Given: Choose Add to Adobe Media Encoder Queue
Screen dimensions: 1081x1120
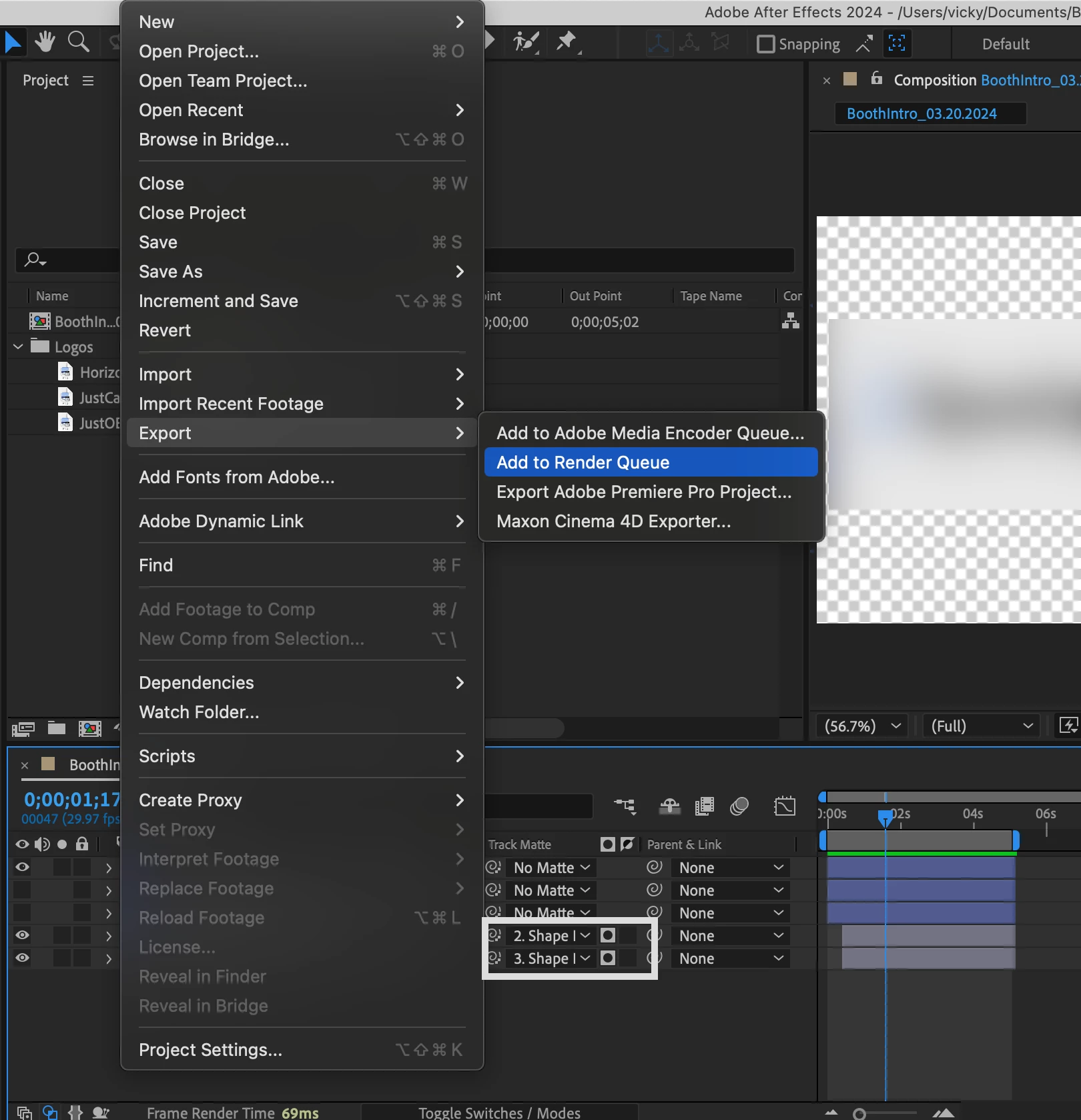Looking at the screenshot, I should (x=651, y=433).
